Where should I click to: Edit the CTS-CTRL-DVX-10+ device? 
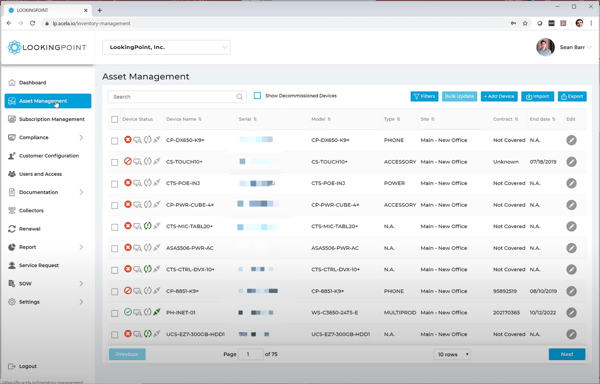[571, 270]
